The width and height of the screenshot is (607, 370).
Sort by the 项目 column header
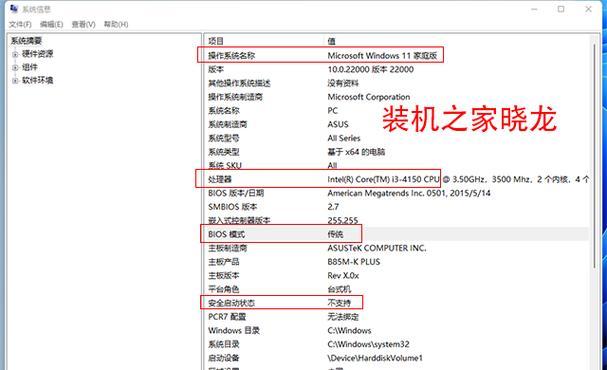click(216, 41)
